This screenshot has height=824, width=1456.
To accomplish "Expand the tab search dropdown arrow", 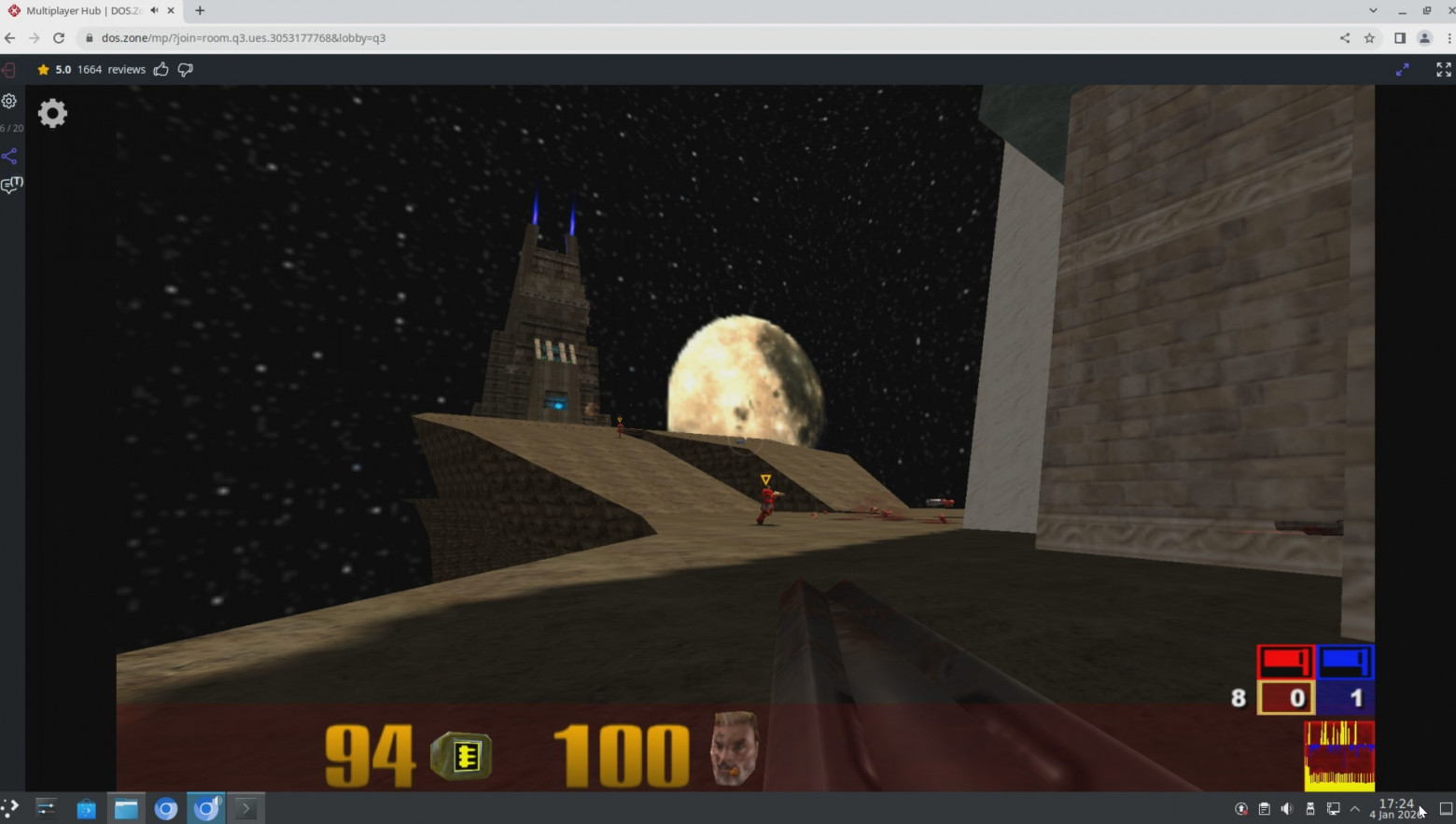I will (x=1373, y=11).
